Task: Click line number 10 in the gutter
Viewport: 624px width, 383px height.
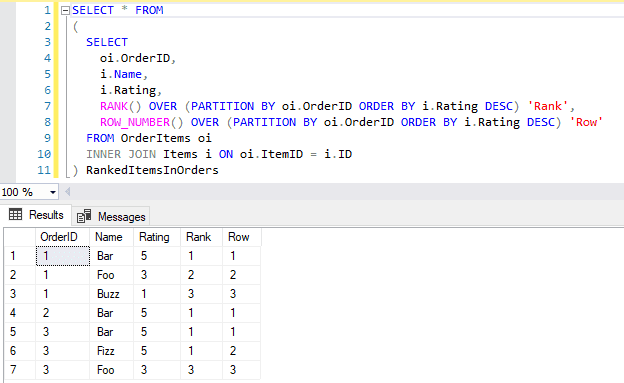Action: point(44,154)
